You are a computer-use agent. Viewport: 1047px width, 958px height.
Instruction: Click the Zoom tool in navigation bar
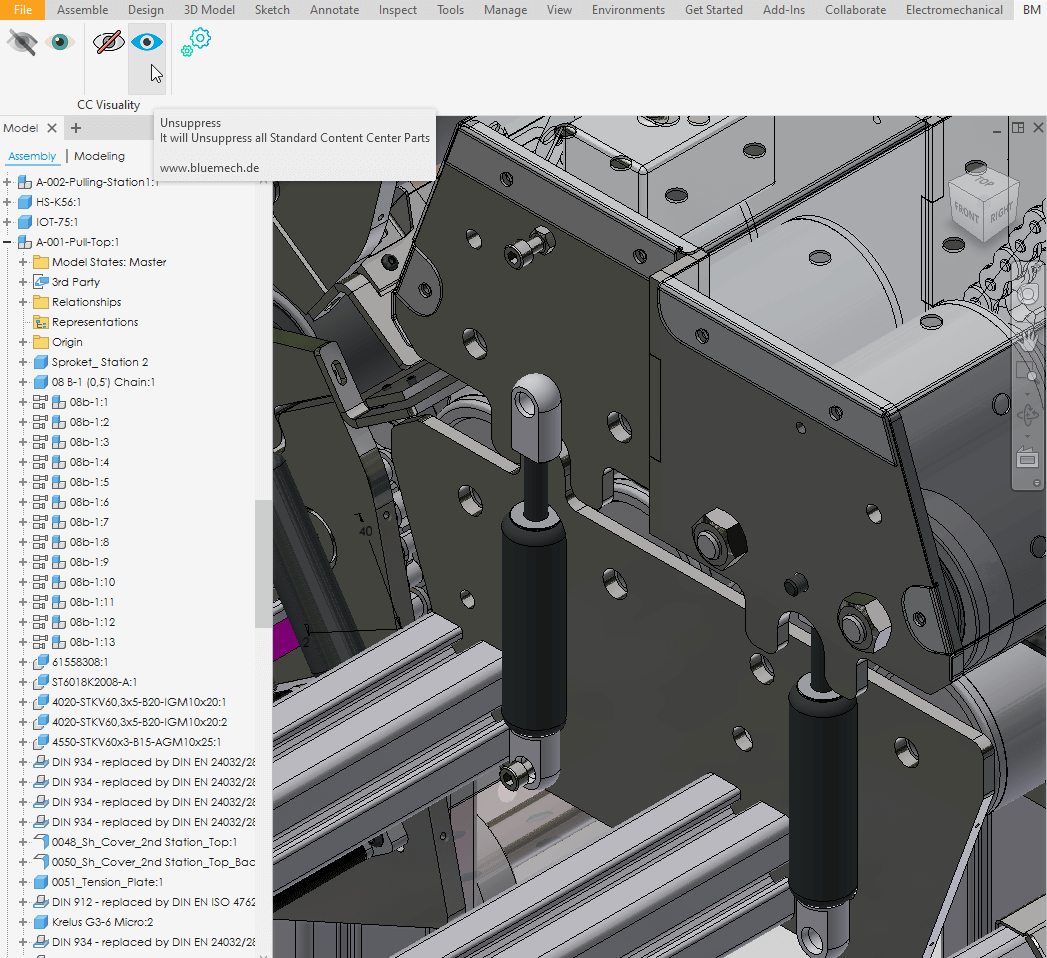coord(1027,372)
